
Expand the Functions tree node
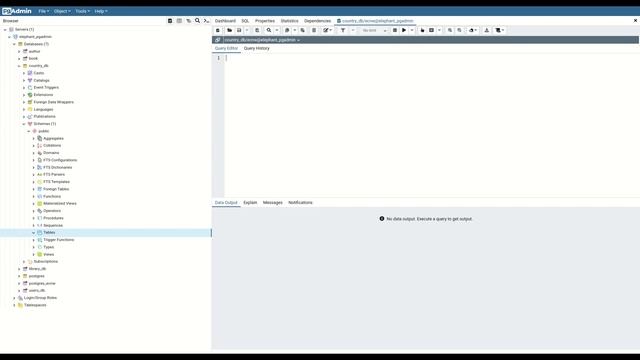tap(34, 196)
